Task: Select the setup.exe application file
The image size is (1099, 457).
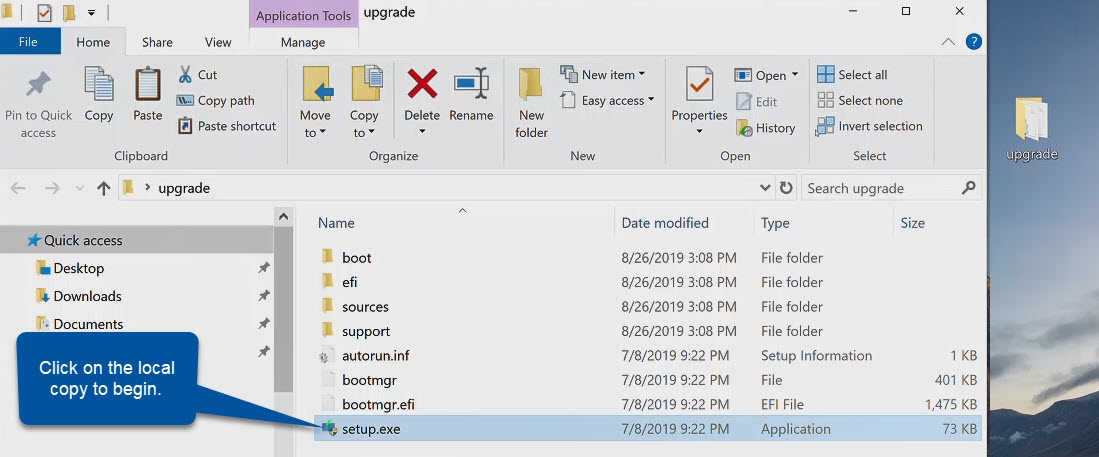Action: (x=647, y=429)
